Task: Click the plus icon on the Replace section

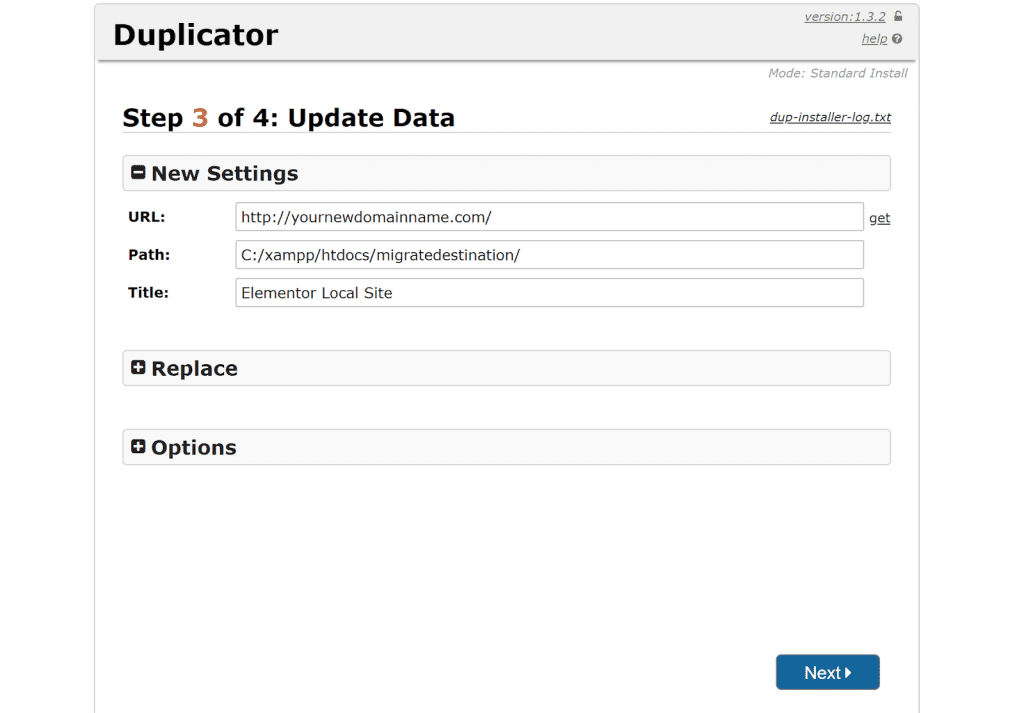Action: click(138, 367)
